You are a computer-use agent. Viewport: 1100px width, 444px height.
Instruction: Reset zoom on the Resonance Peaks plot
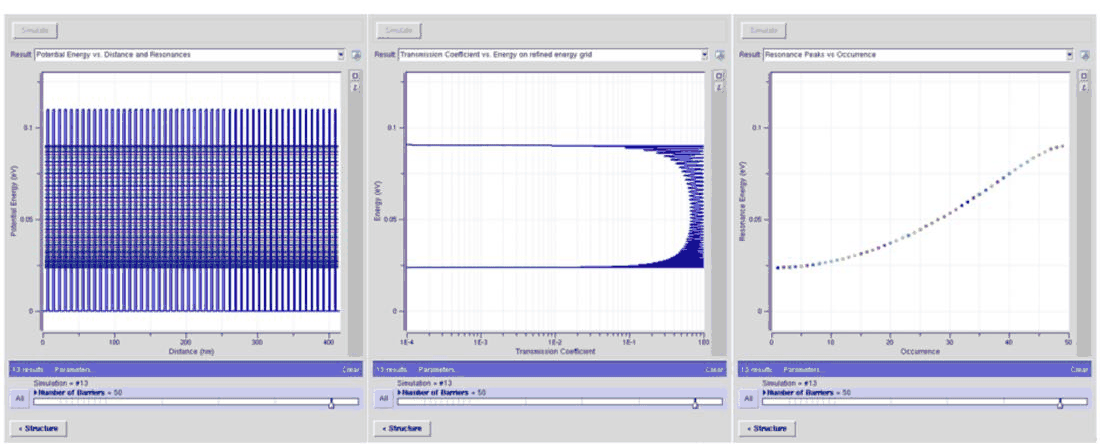coord(1083,76)
